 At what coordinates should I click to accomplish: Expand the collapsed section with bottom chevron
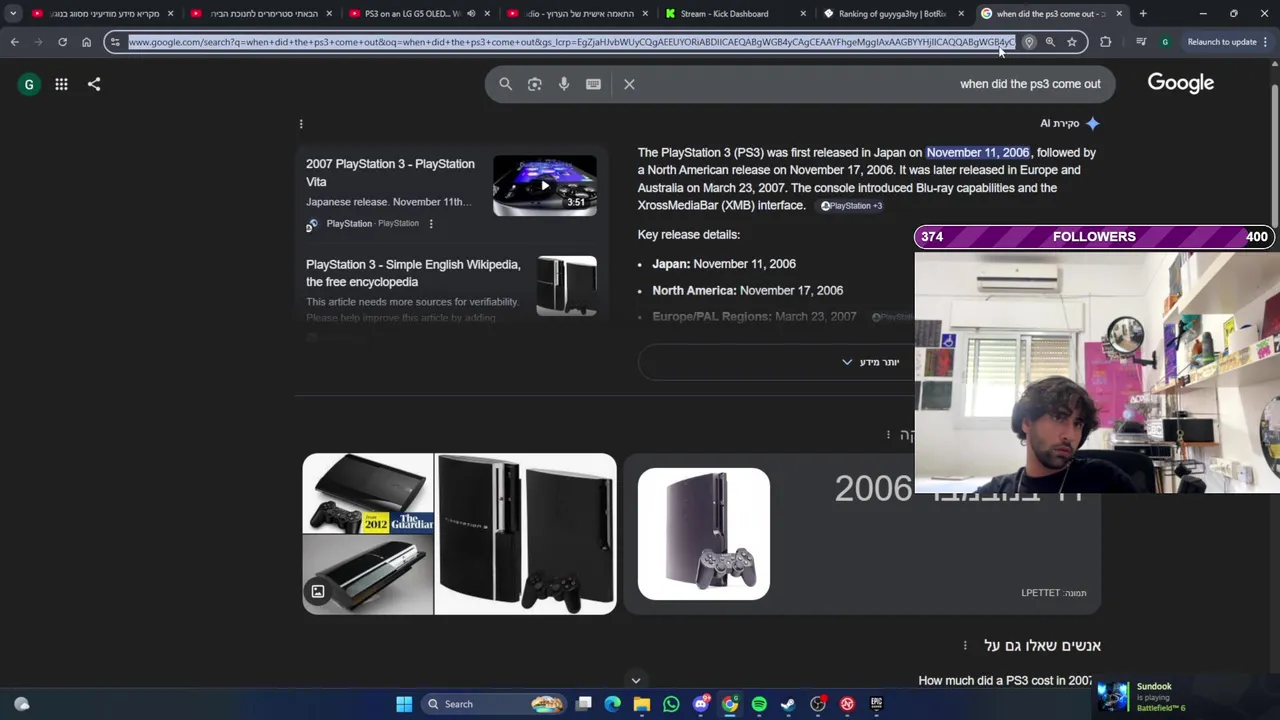pyautogui.click(x=635, y=681)
